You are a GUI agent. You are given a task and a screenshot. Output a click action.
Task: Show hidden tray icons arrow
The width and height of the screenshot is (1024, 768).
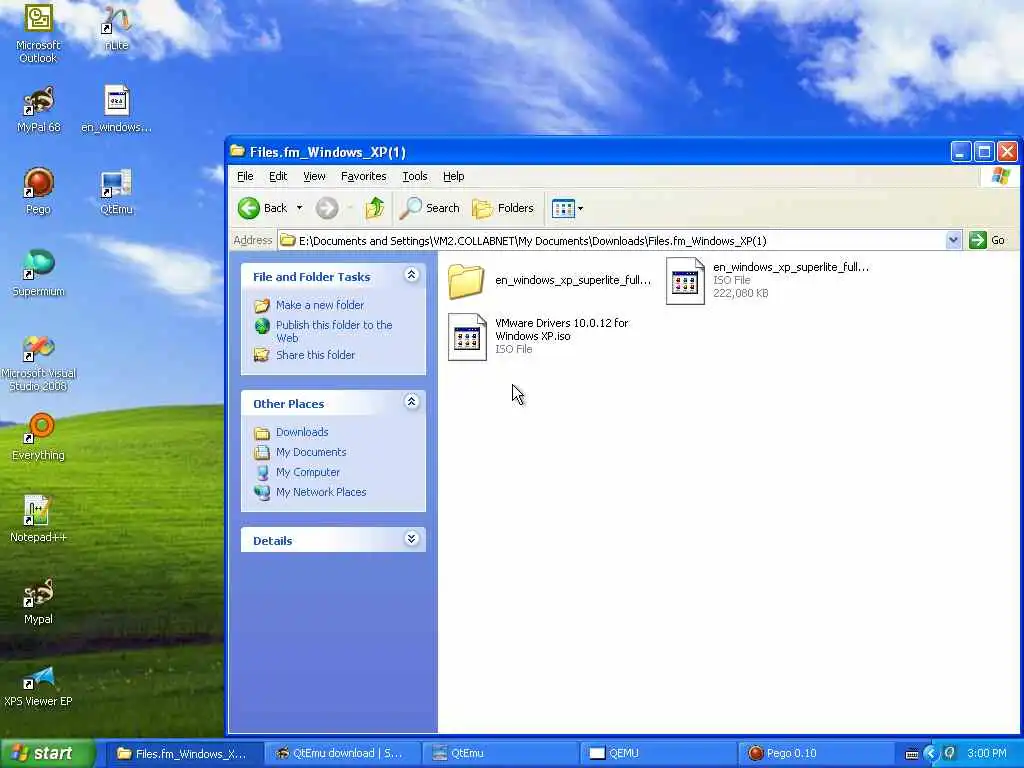(931, 754)
